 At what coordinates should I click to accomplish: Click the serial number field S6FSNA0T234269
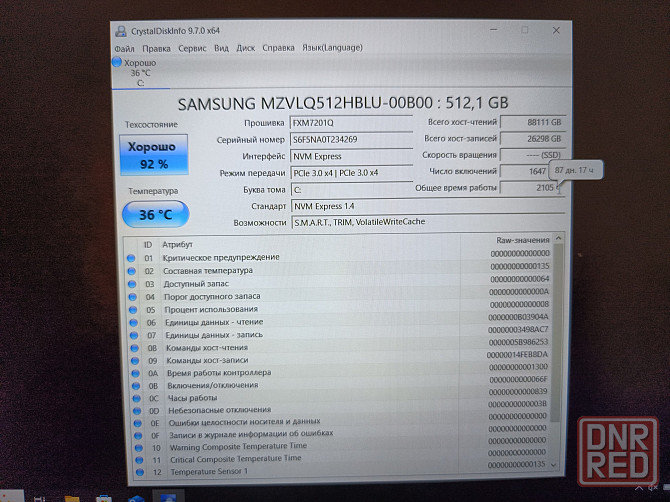(351, 139)
